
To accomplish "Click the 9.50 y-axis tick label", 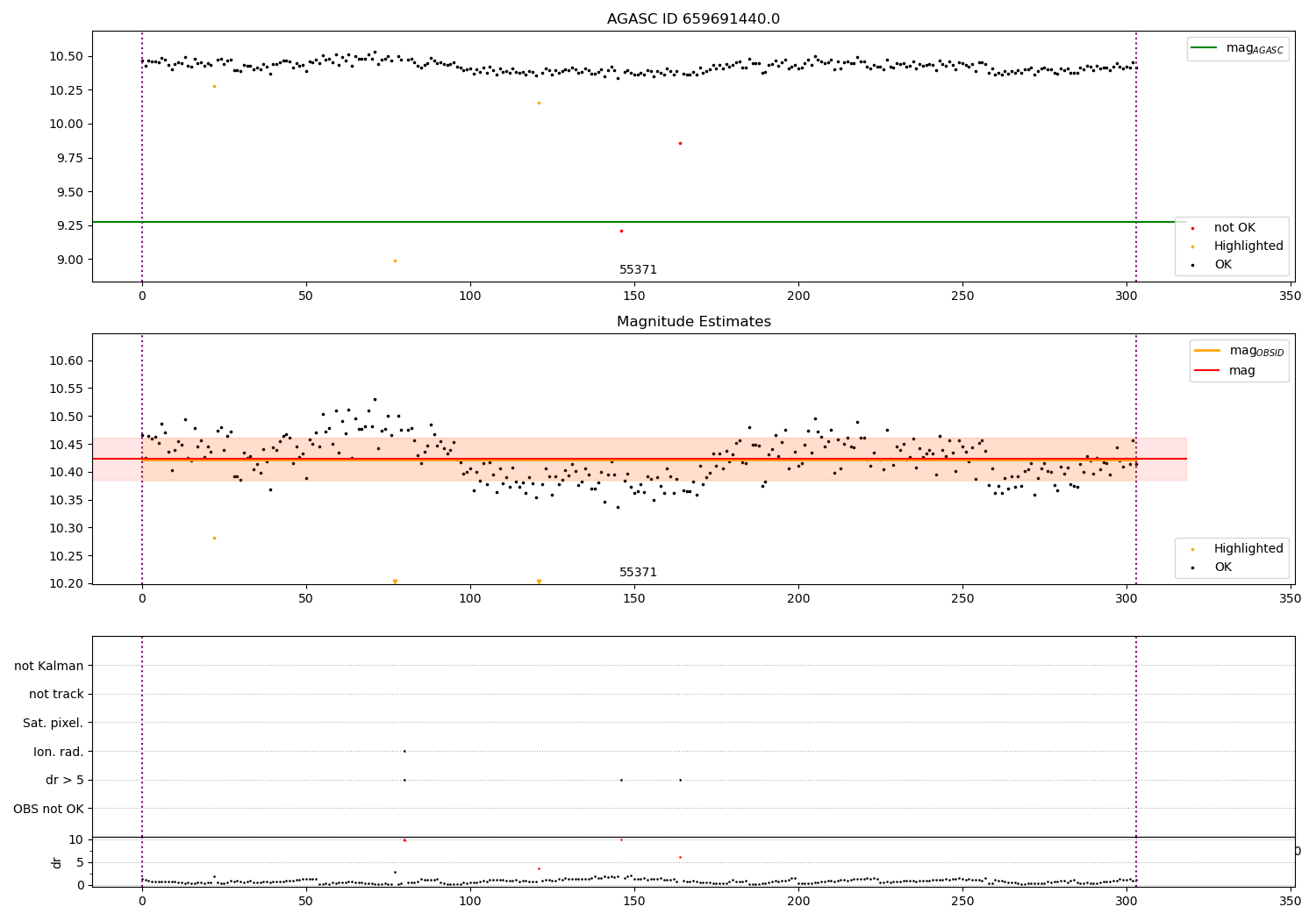I will click(69, 192).
